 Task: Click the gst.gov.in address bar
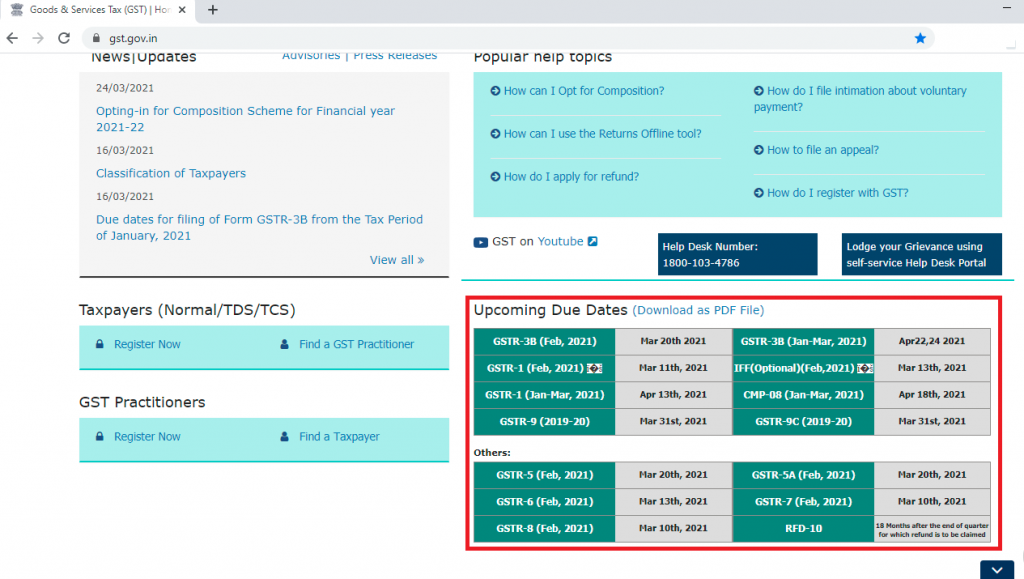(500, 38)
